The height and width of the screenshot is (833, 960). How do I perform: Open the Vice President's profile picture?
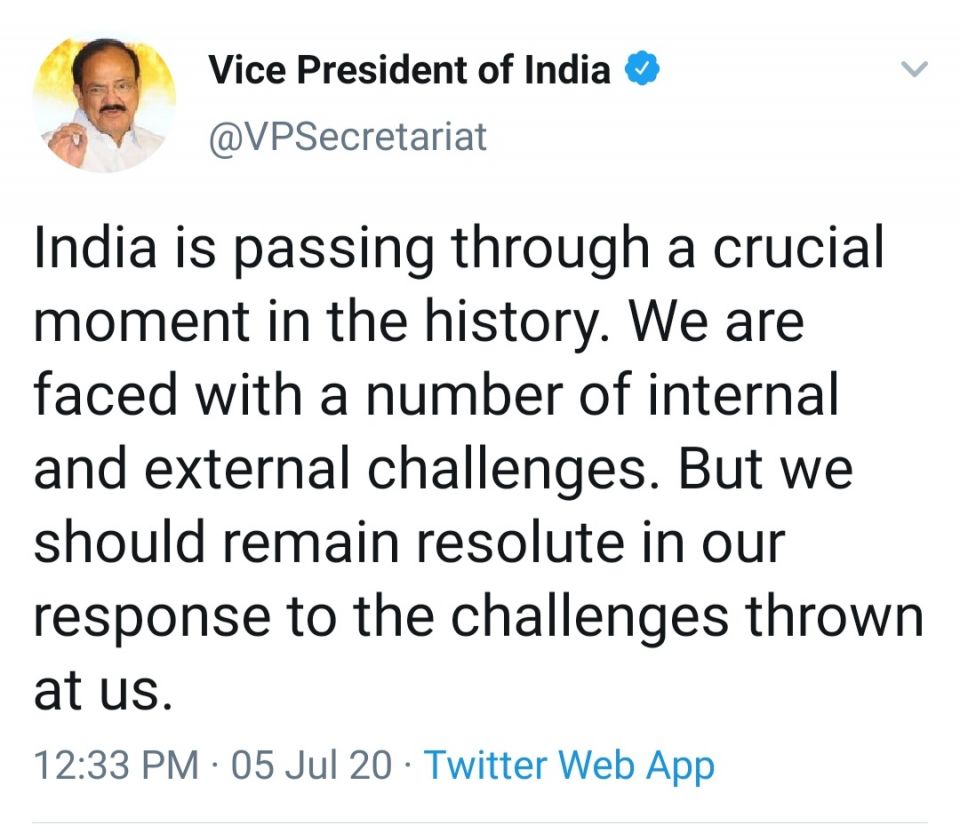104,102
